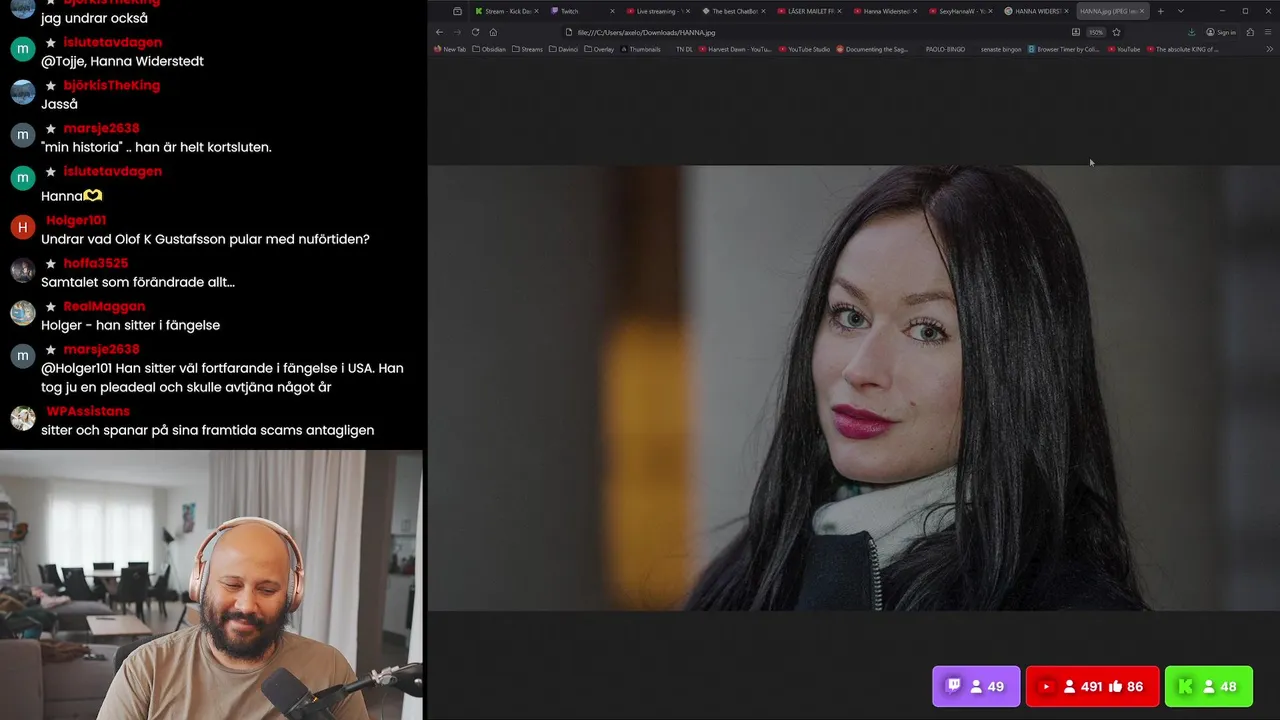Open the YouTube Studio bookmark

pyautogui.click(x=804, y=49)
